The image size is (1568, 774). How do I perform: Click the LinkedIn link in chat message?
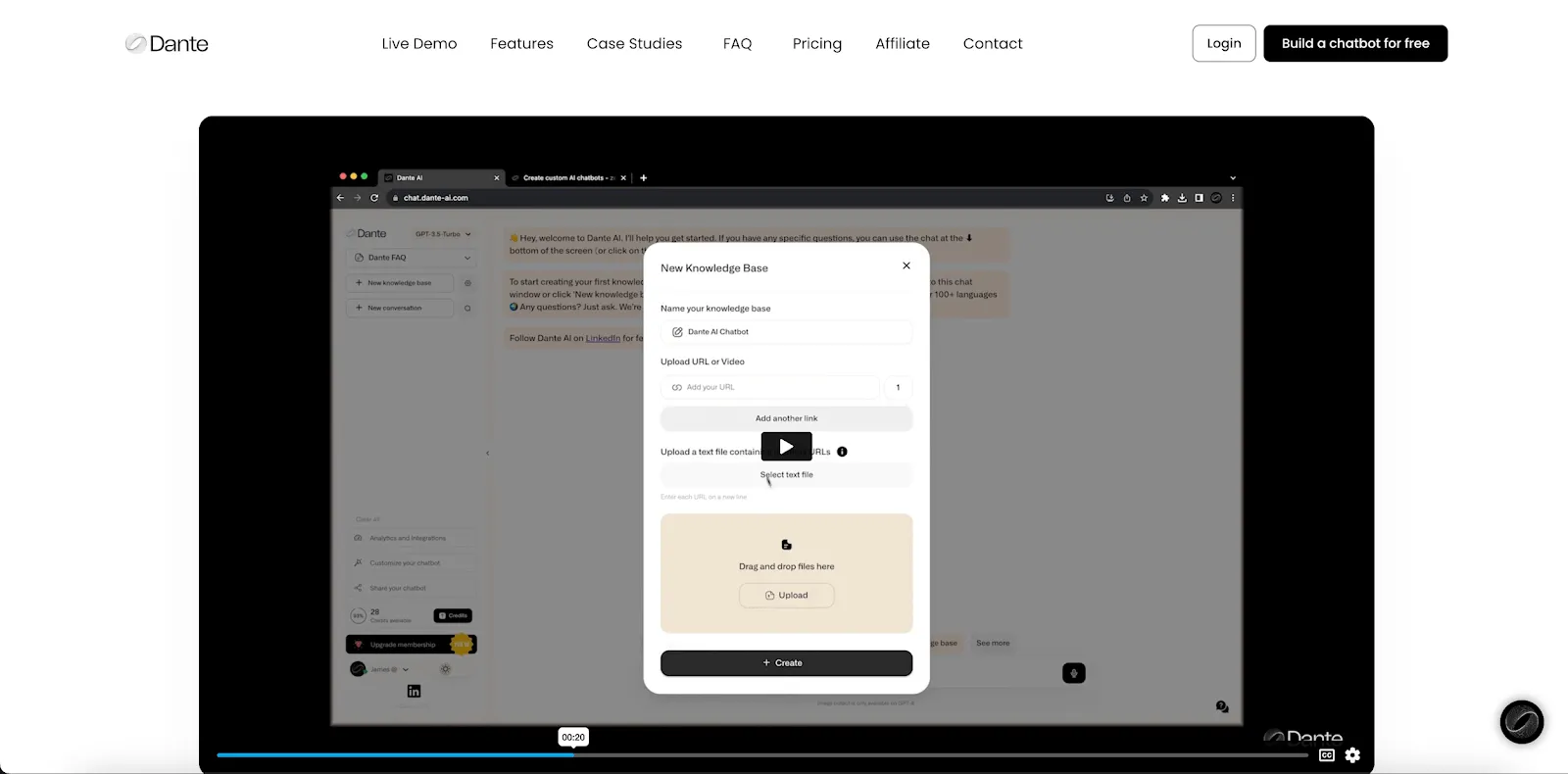[603, 338]
